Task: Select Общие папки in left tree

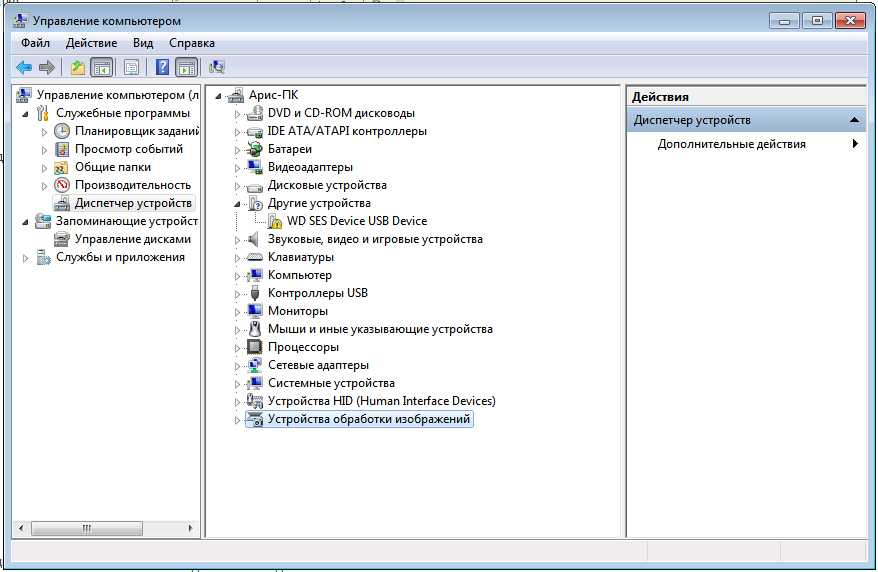Action: pos(113,167)
